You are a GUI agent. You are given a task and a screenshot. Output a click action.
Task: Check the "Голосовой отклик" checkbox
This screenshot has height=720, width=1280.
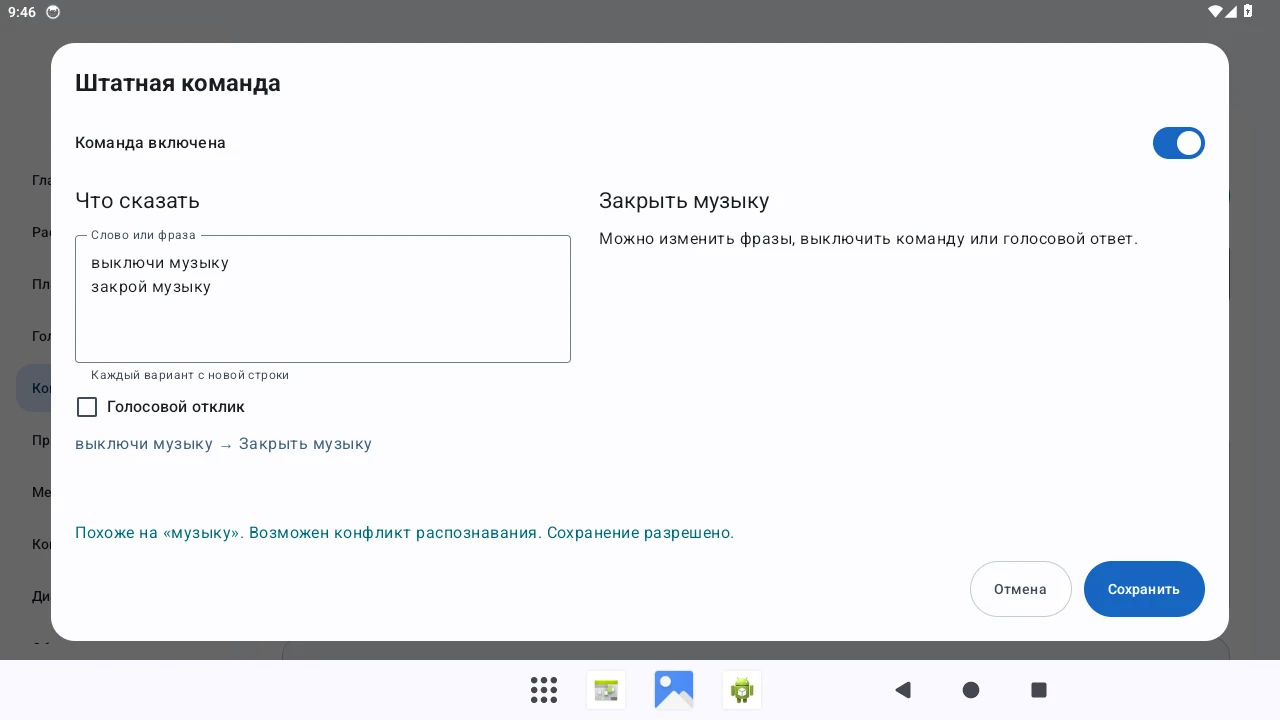coord(87,407)
